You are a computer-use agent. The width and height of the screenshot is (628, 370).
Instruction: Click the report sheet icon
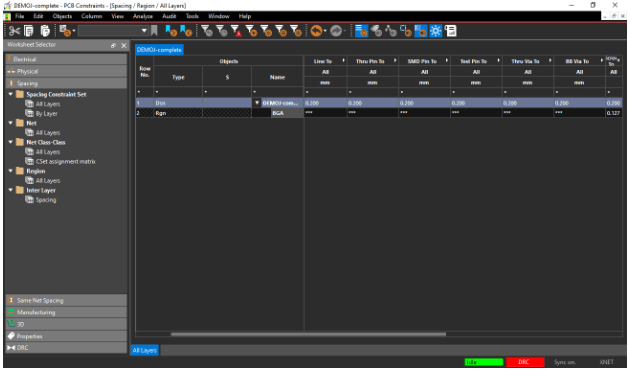tap(451, 31)
